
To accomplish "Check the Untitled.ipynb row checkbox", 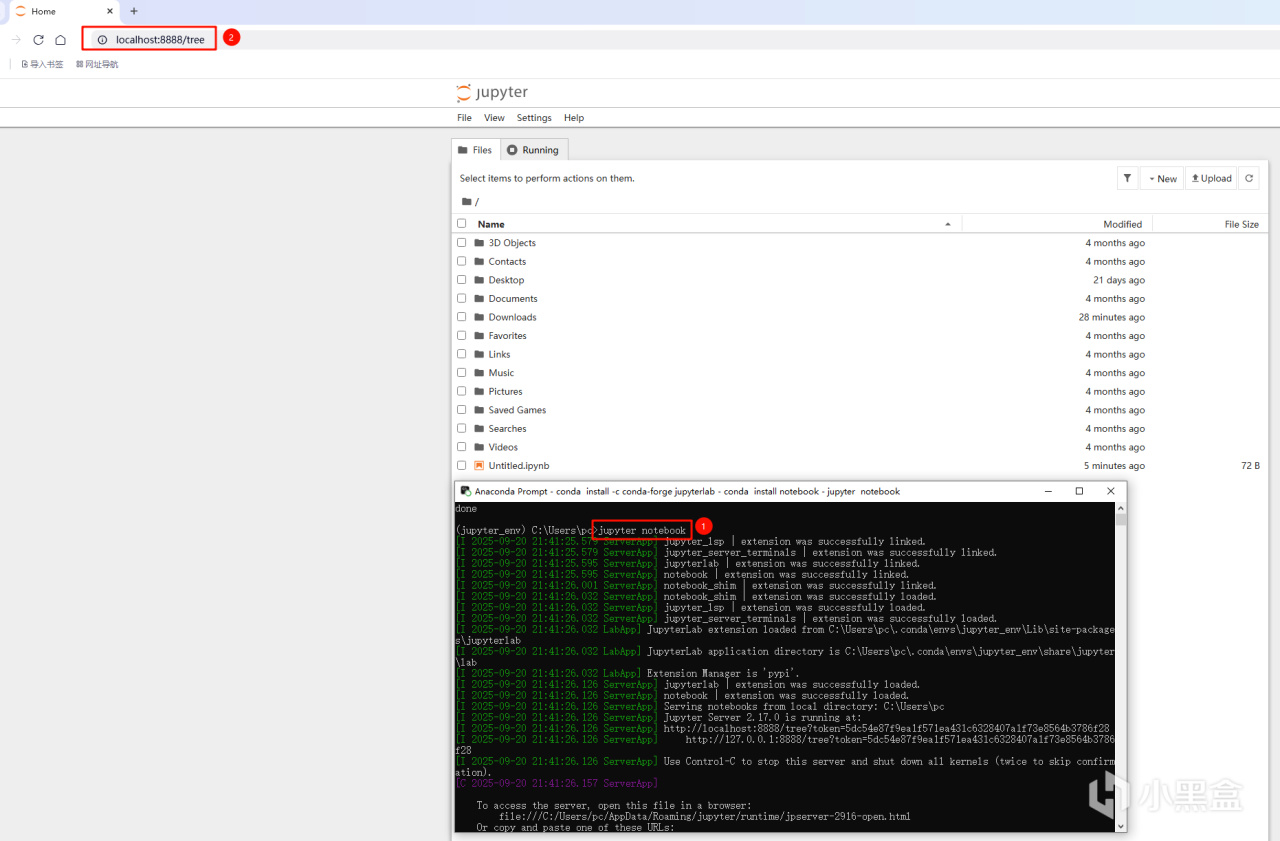I will pos(461,465).
